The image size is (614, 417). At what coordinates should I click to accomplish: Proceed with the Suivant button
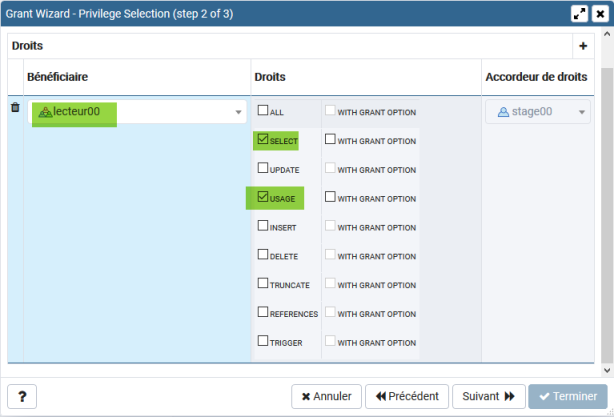[488, 396]
